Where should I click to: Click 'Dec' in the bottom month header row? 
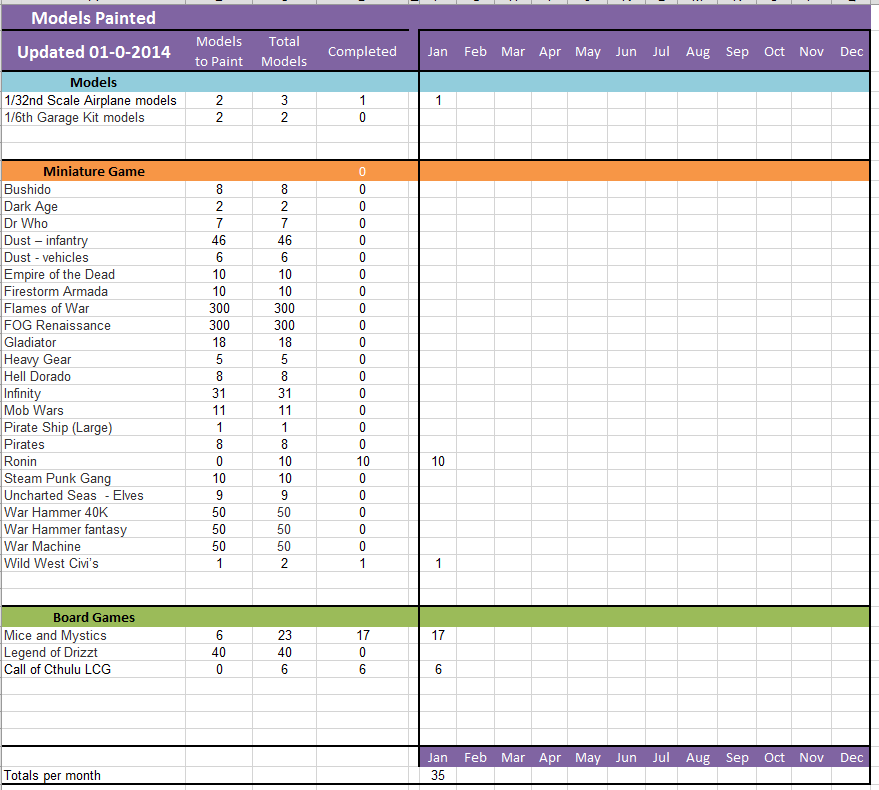(x=851, y=757)
